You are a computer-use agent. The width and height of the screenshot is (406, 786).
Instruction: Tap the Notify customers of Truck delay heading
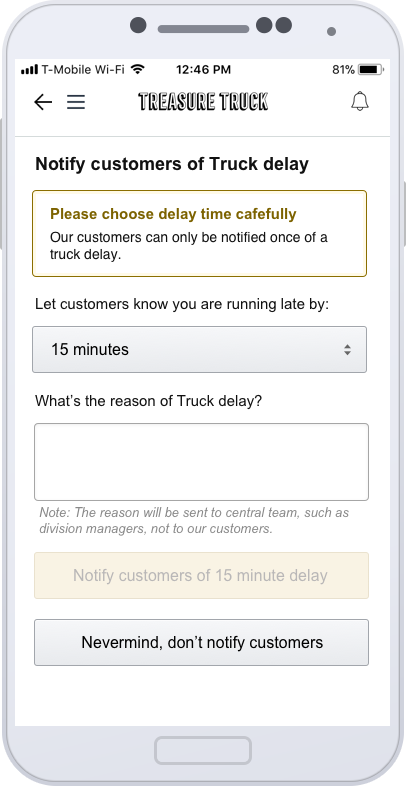pyautogui.click(x=172, y=164)
